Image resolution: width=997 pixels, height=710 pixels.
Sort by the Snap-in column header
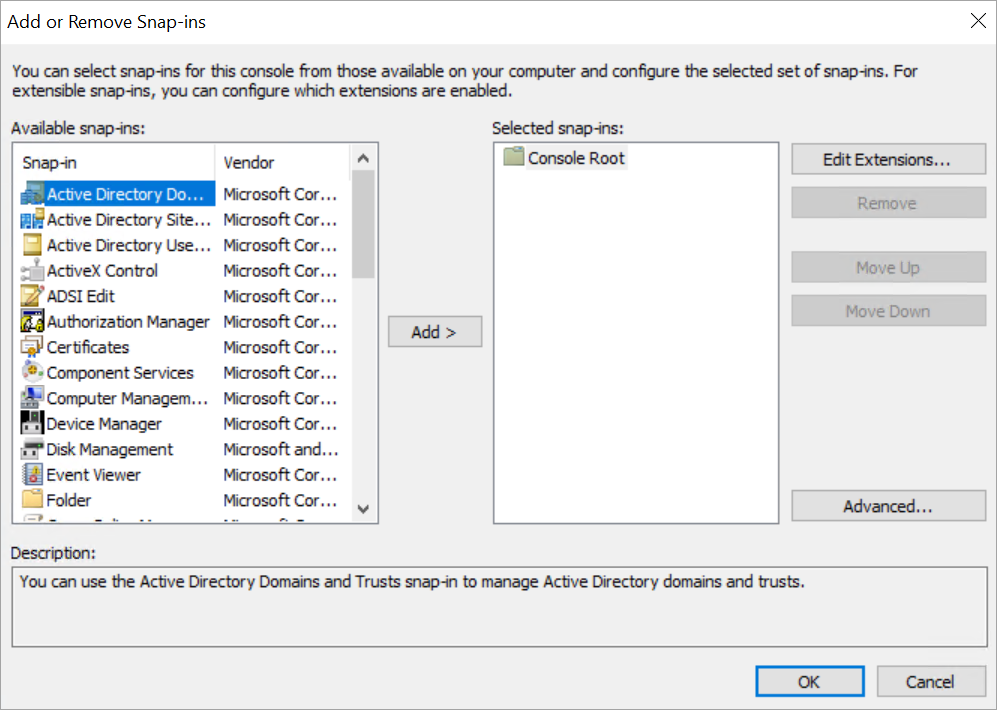pos(114,162)
